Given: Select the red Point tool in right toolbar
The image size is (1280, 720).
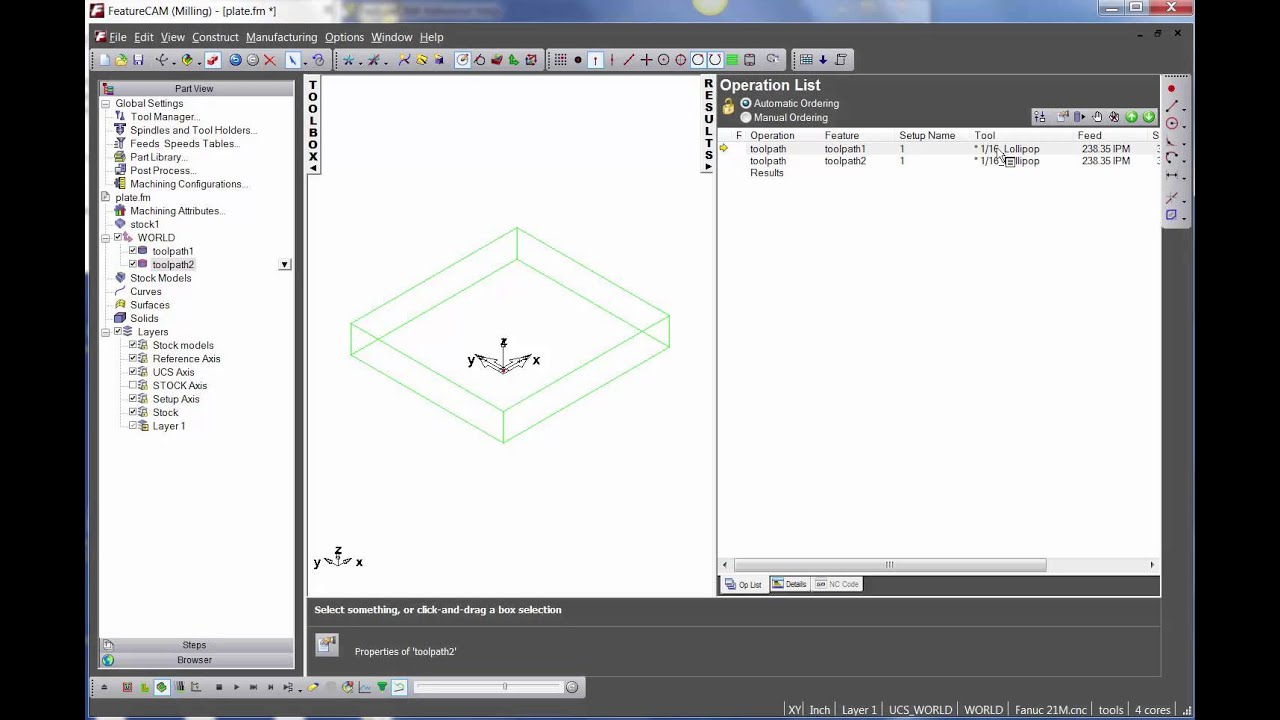Looking at the screenshot, I should (x=1171, y=89).
